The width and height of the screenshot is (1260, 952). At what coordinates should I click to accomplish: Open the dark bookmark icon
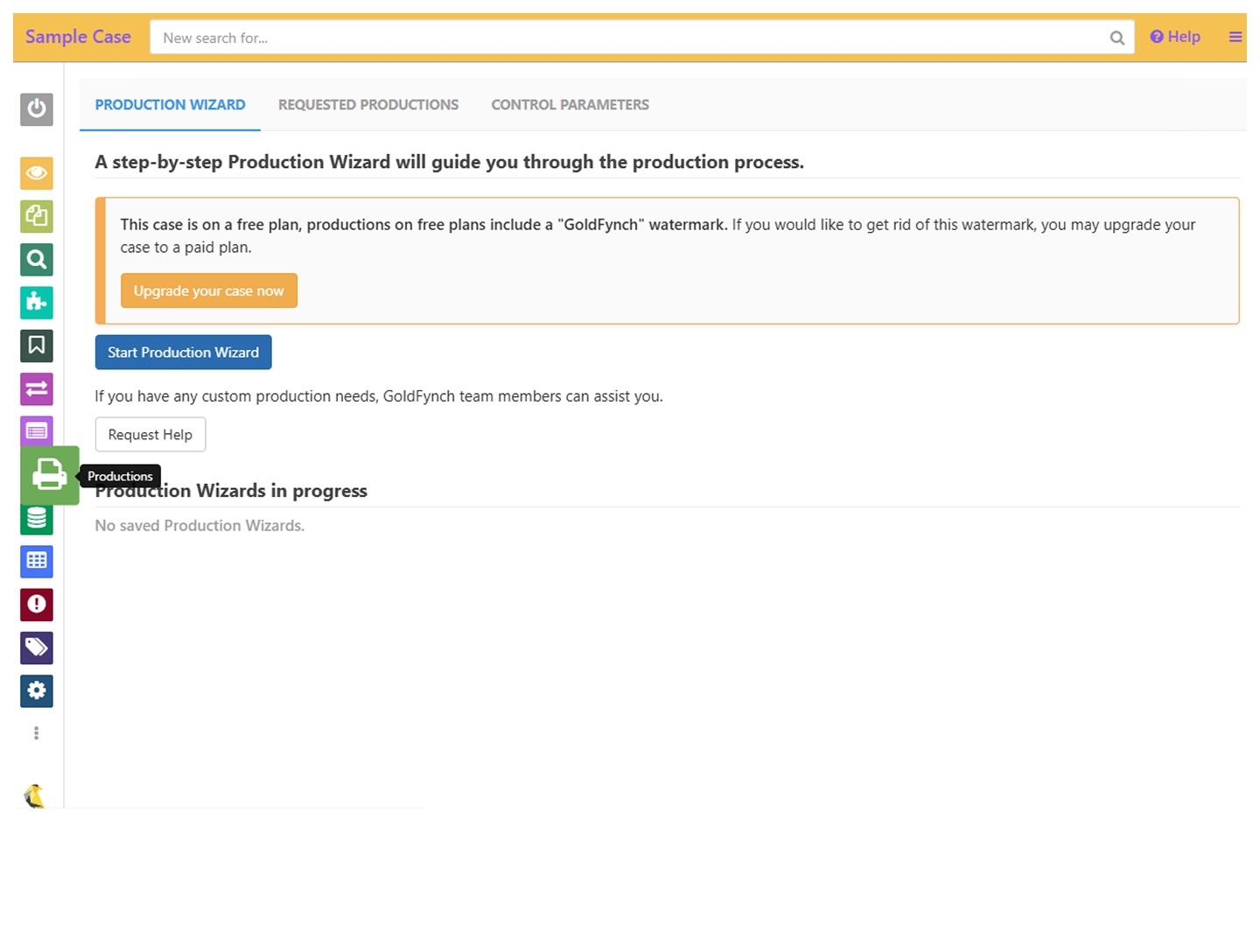[37, 346]
